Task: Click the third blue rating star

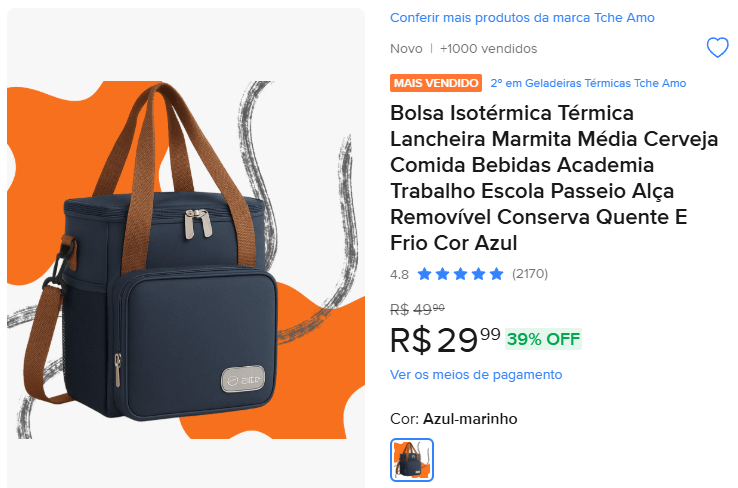Action: [460, 274]
